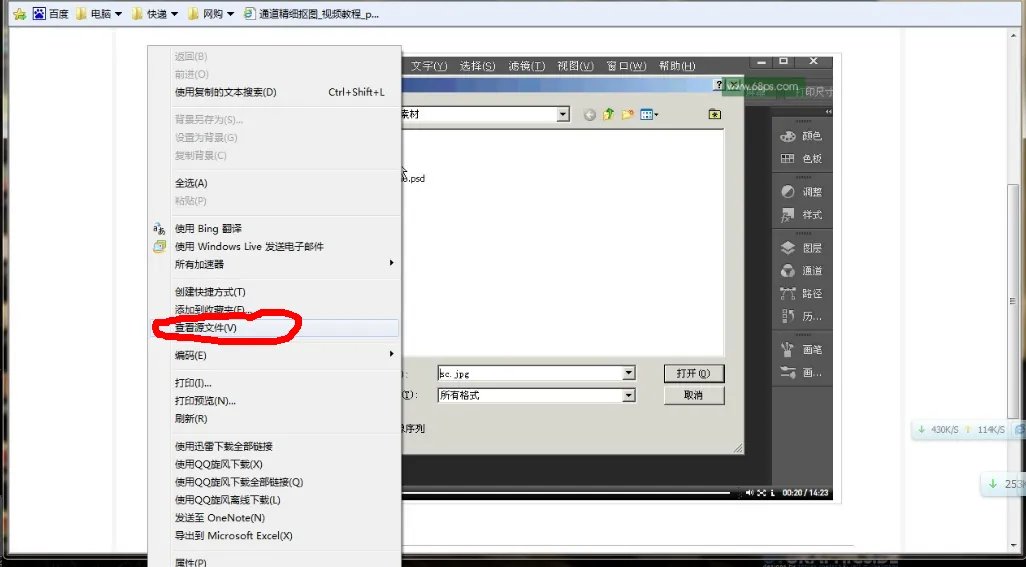Open the 样式 styles panel
Screen dimensions: 1026x567
tap(802, 215)
